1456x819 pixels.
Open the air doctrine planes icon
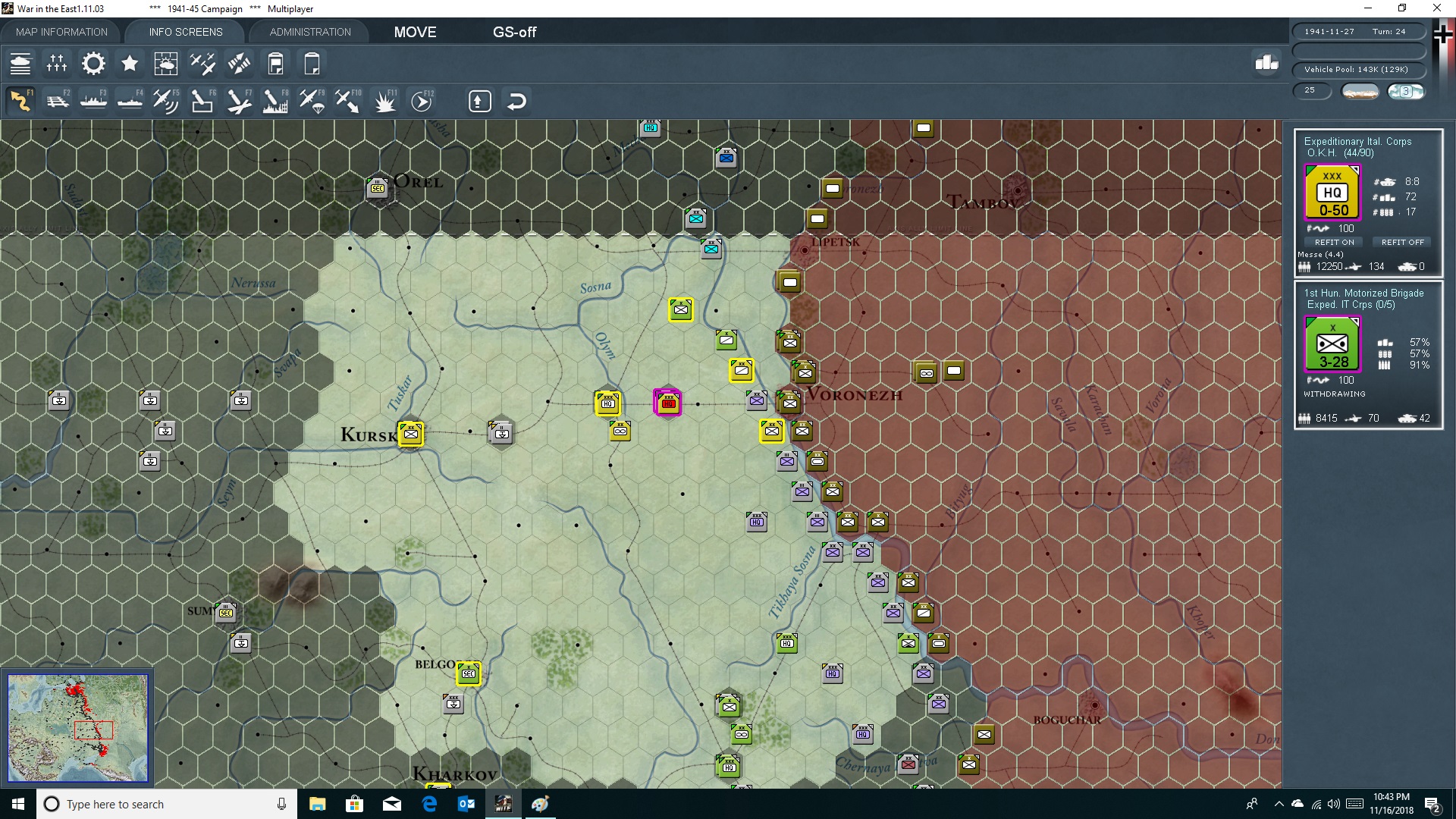pos(202,64)
